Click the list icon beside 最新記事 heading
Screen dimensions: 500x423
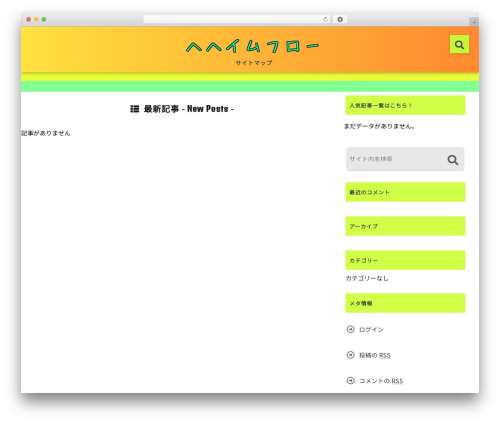135,109
